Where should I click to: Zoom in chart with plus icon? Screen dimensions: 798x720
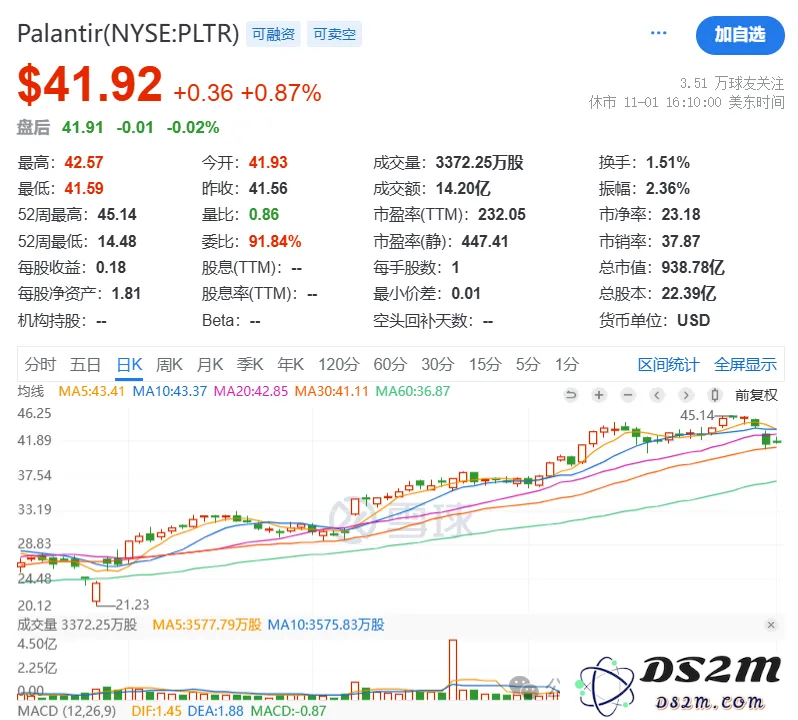[600, 395]
